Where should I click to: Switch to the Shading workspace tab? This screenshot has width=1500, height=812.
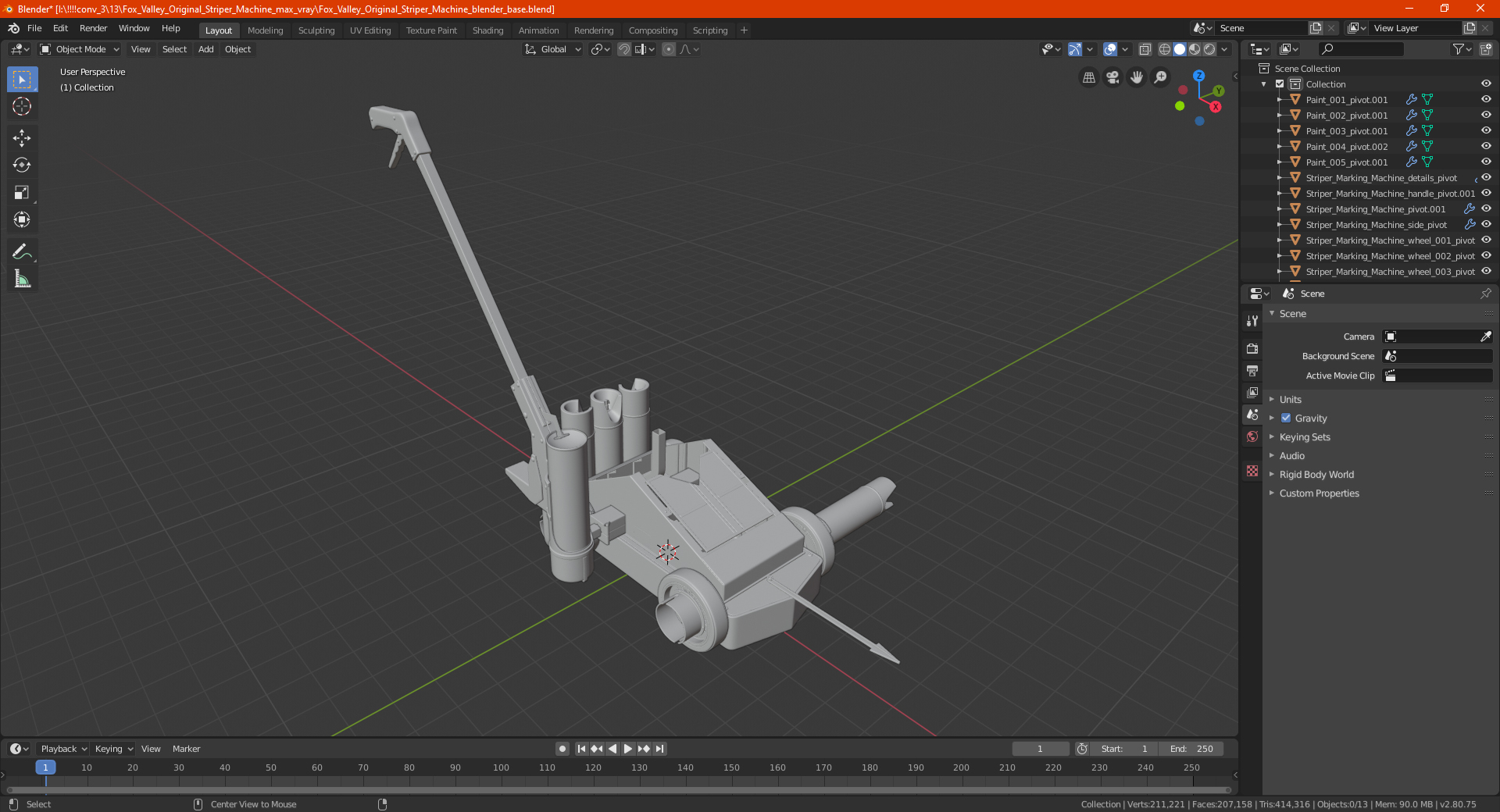(x=487, y=30)
